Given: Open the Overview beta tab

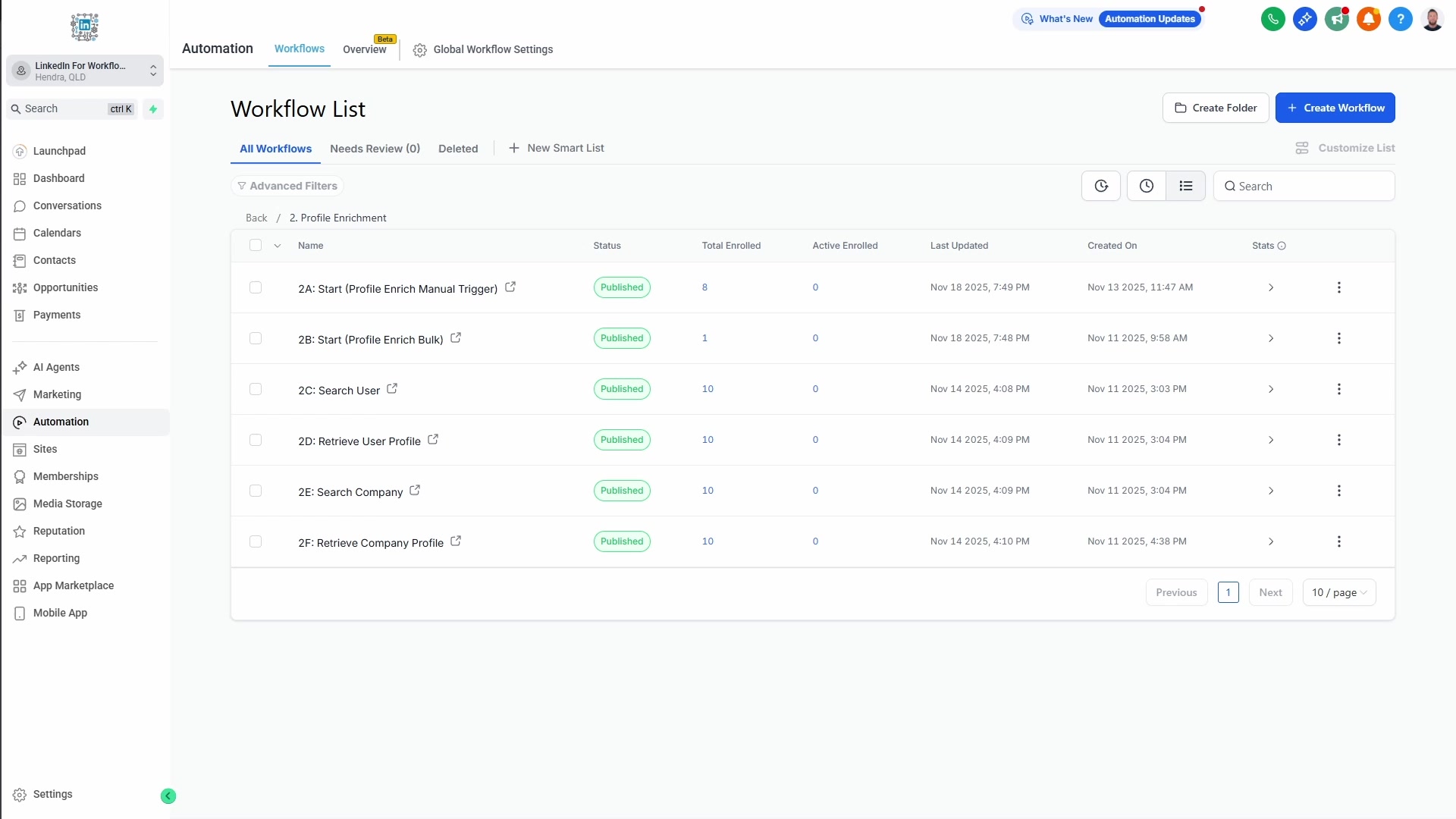Looking at the screenshot, I should click(364, 49).
